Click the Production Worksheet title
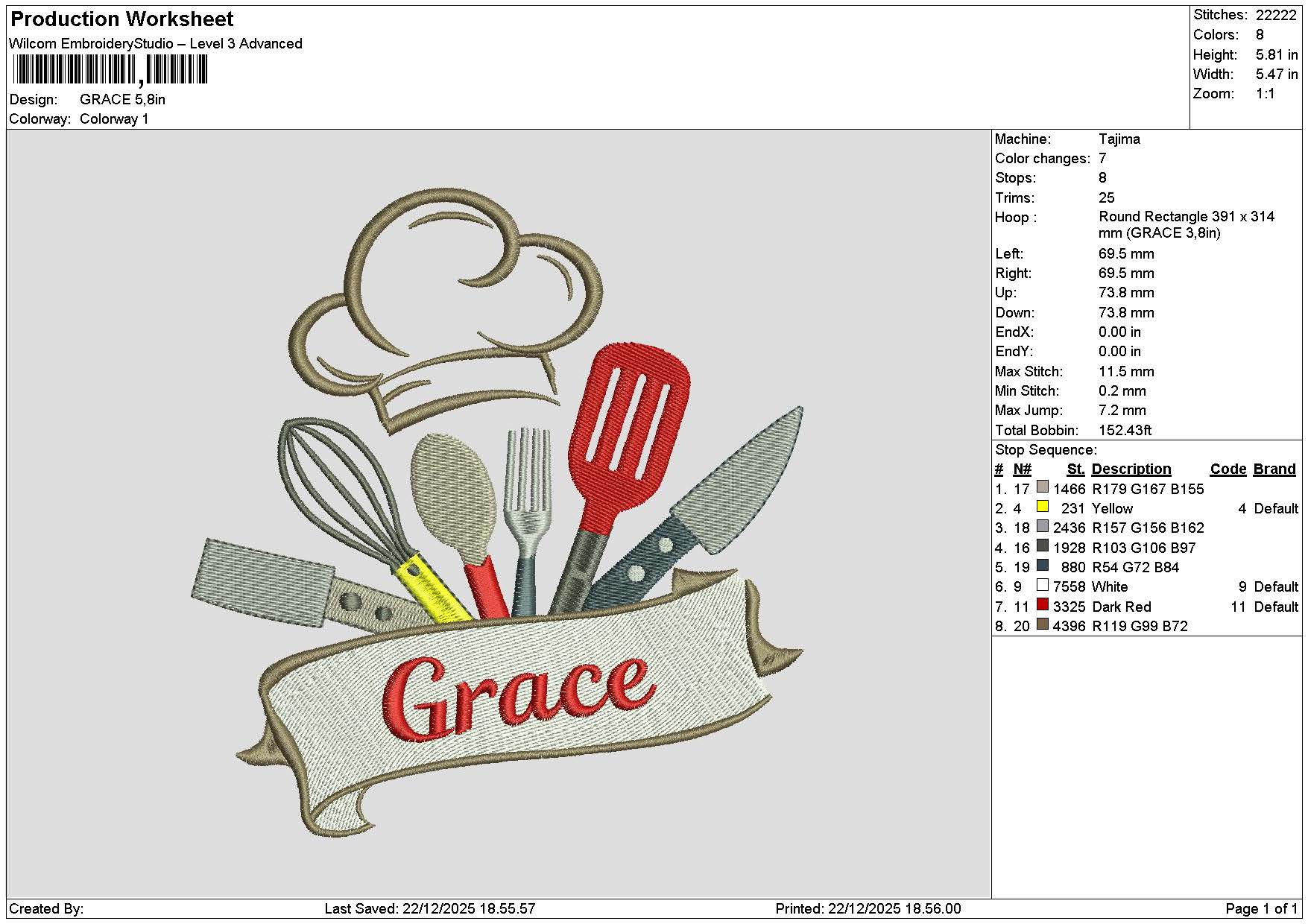Image resolution: width=1308 pixels, height=924 pixels. click(122, 19)
